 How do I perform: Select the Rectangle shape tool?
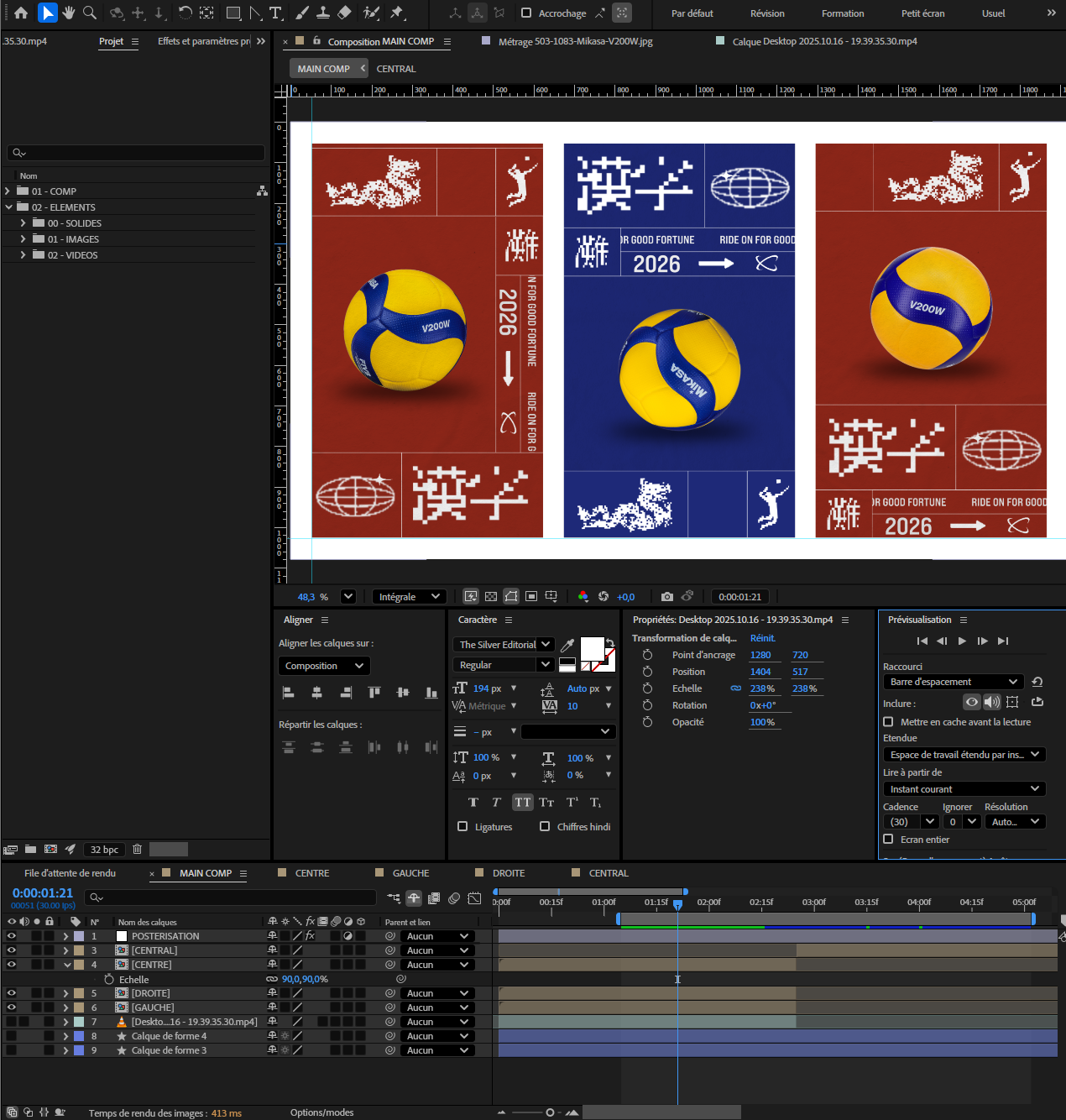tap(233, 13)
